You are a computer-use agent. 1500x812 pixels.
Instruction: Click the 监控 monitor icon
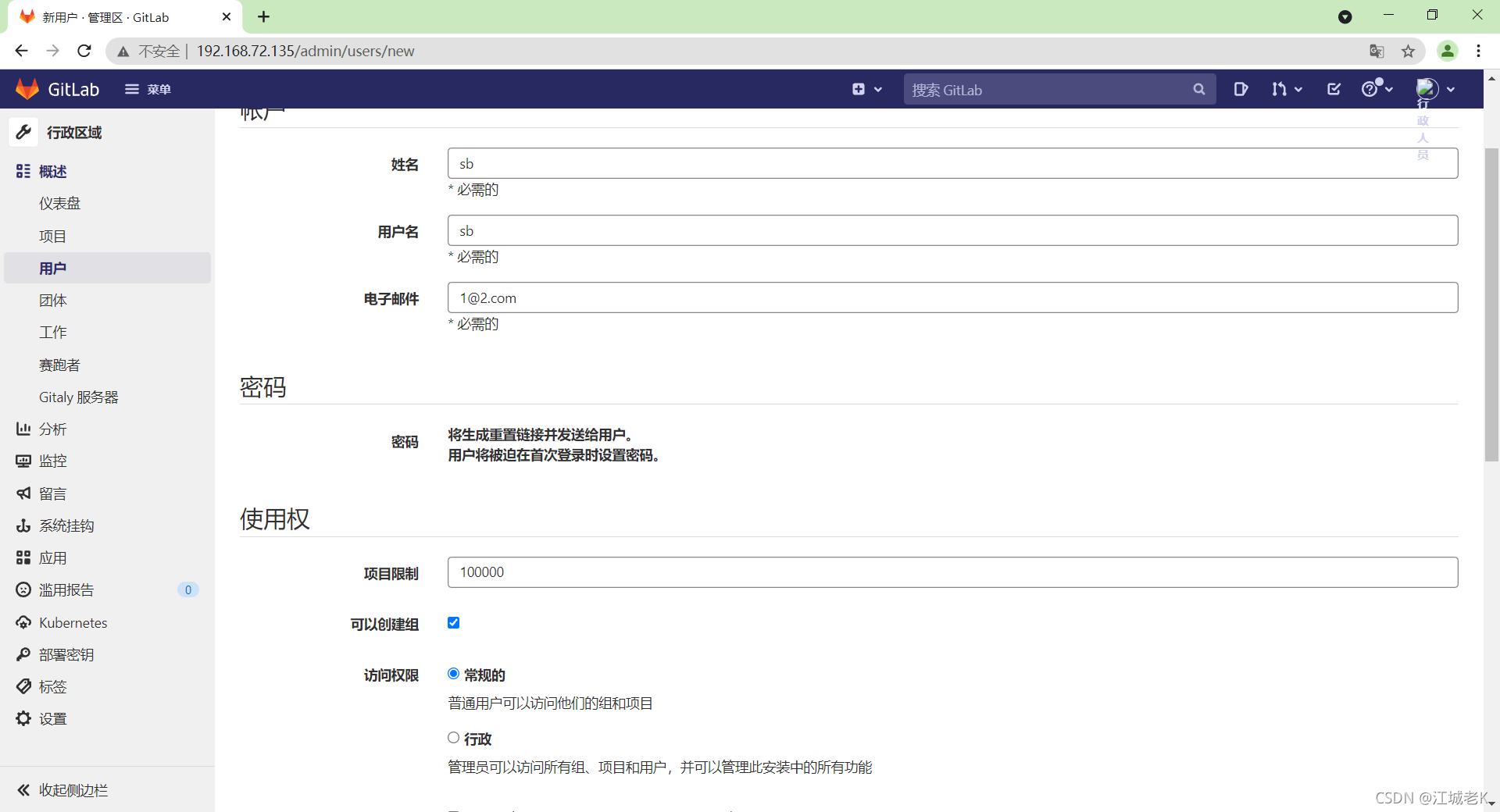coord(23,461)
